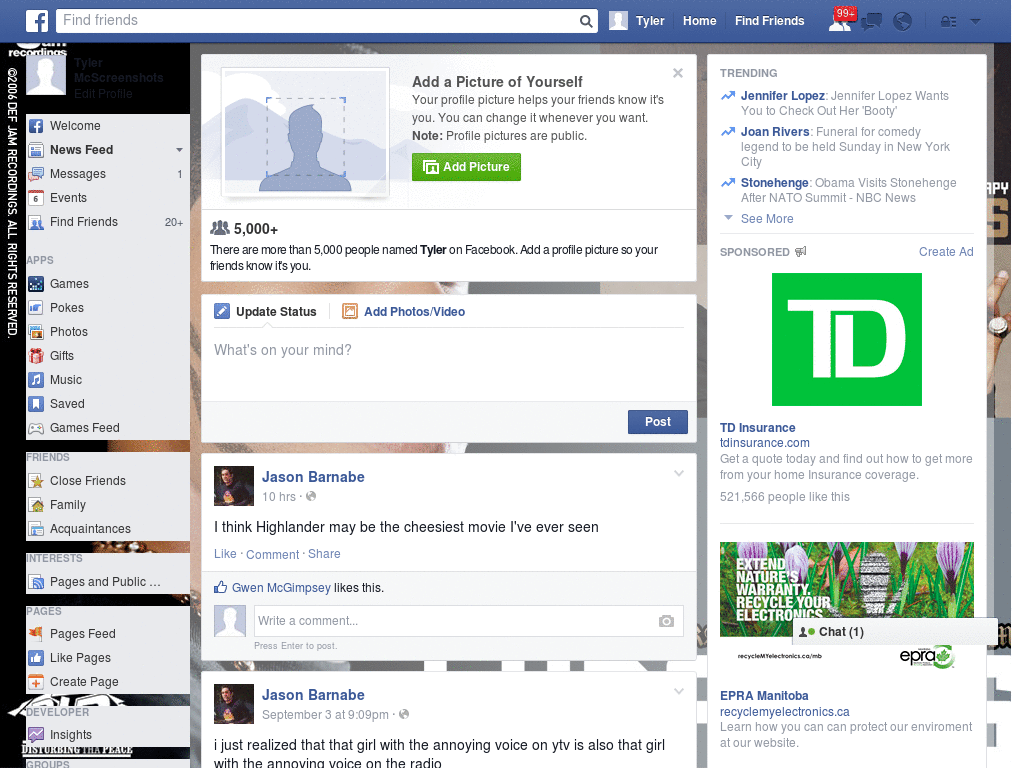Open the account menu dropdown arrow

click(975, 22)
